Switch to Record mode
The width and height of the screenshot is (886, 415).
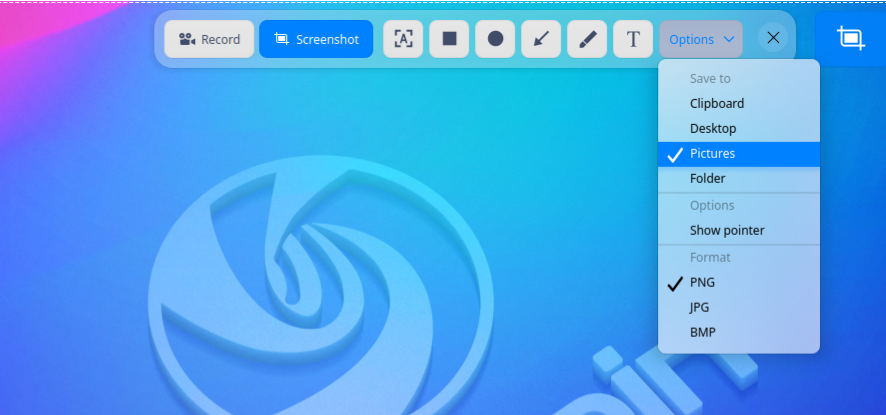point(209,39)
